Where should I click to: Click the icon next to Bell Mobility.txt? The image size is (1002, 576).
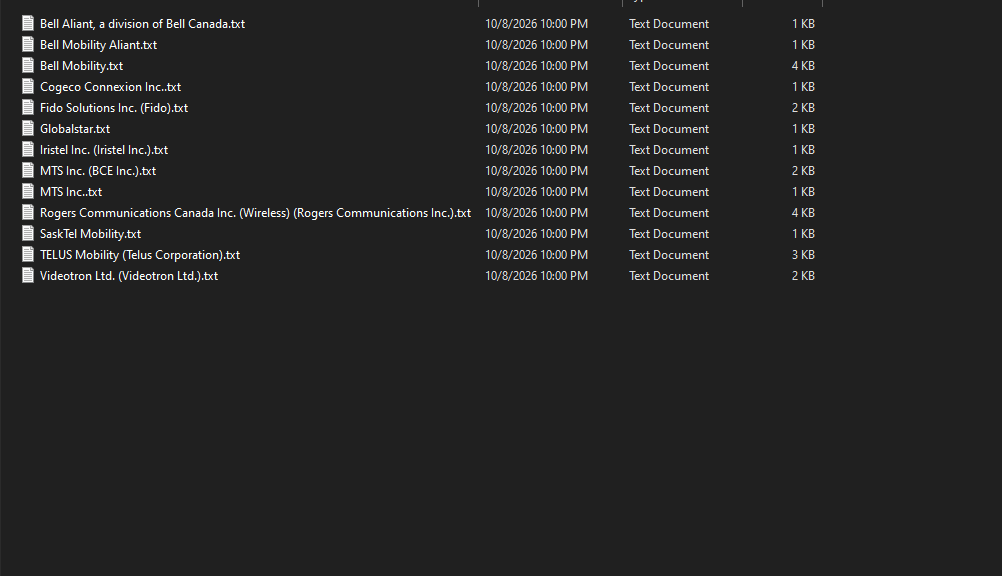28,66
